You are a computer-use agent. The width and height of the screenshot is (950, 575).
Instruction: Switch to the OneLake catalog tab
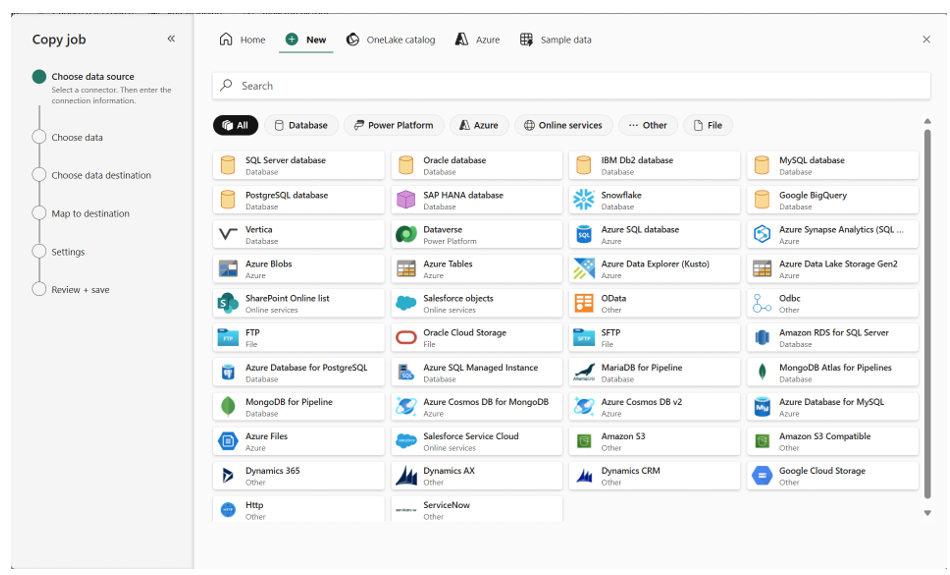[x=390, y=40]
